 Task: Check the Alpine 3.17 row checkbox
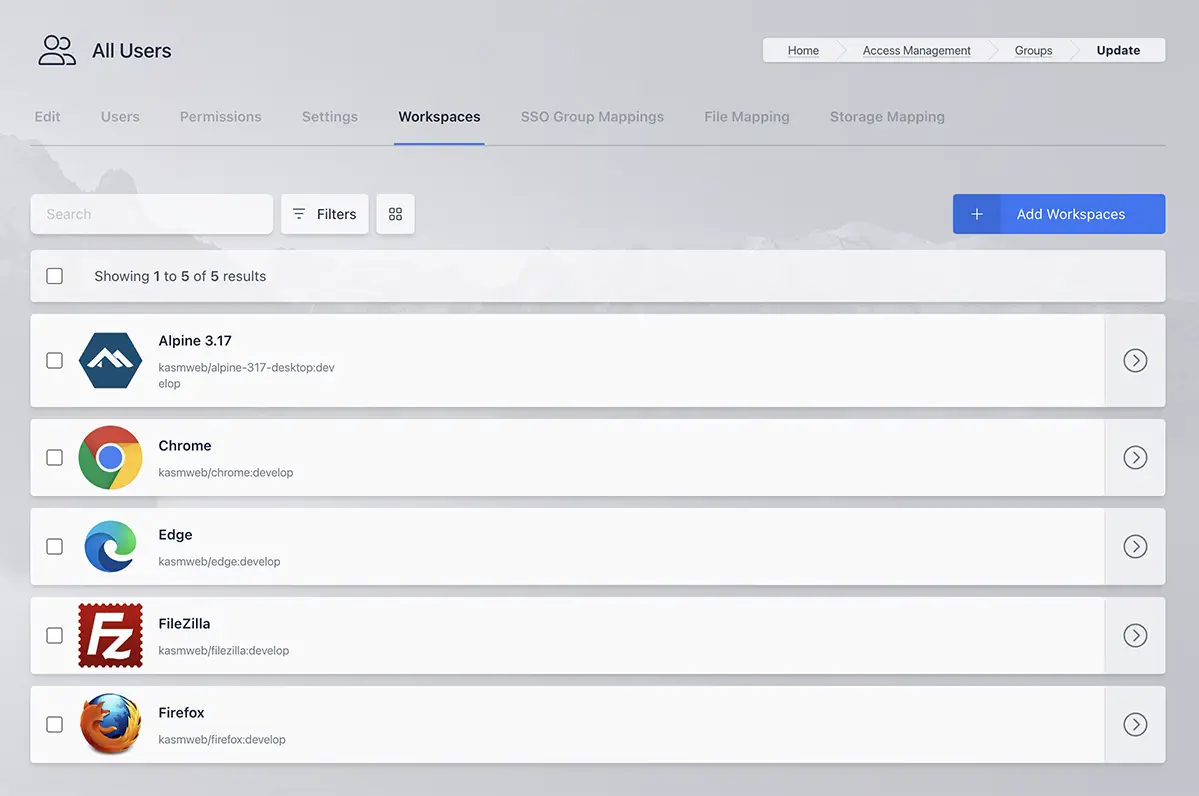click(55, 360)
